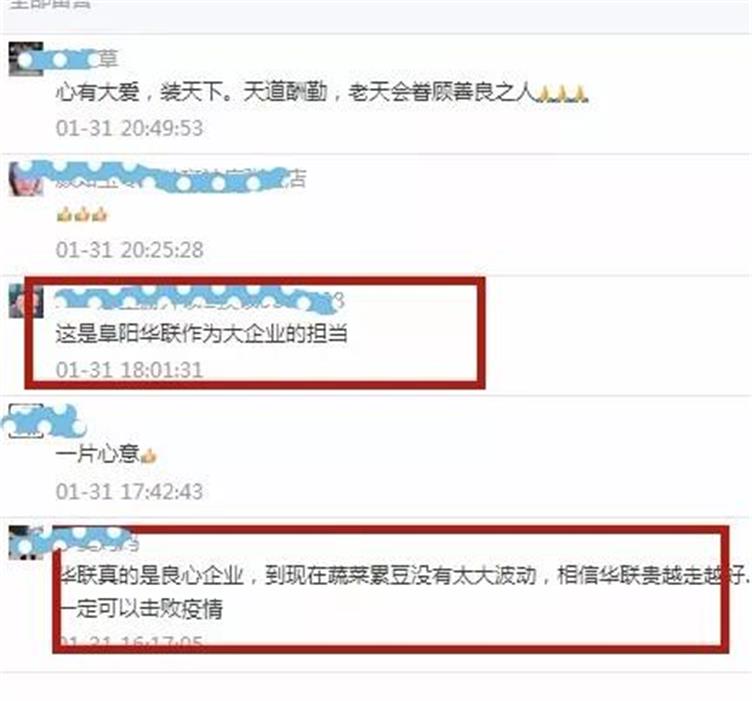The image size is (752, 701).
Task: Open avatar beside 阜阳华联 comment
Action: [x=26, y=301]
